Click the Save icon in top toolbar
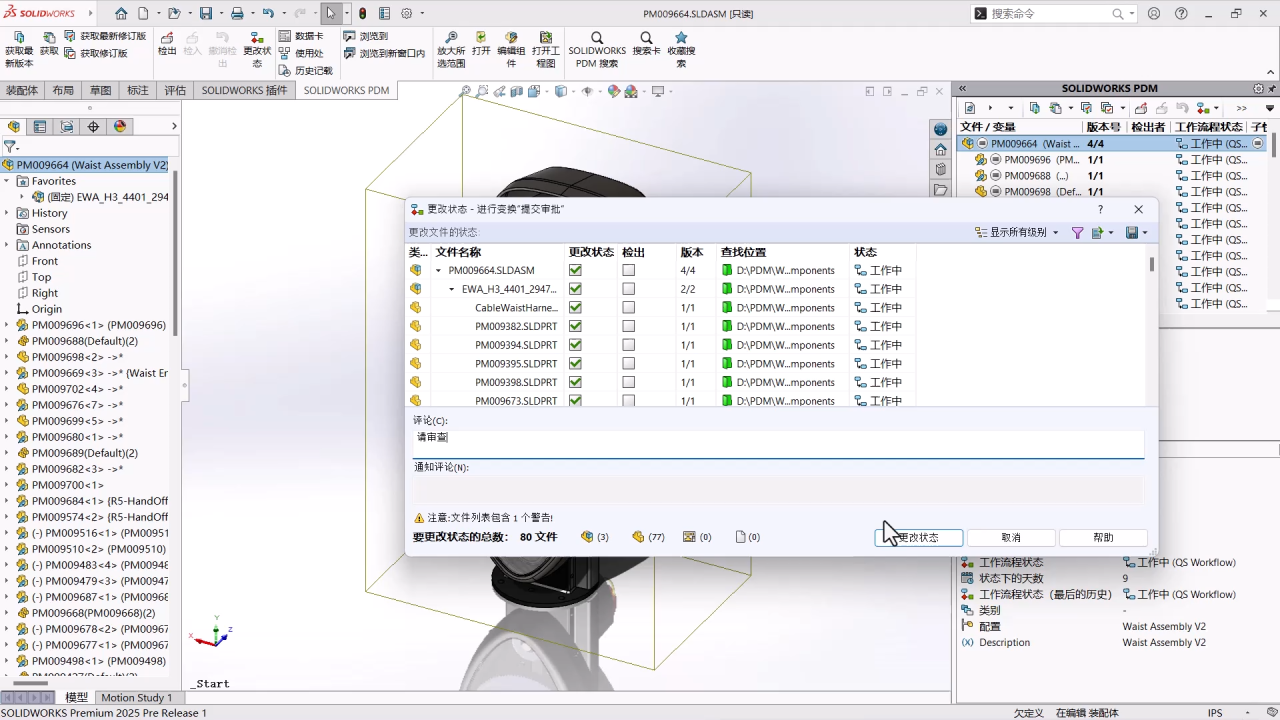The height and width of the screenshot is (720, 1280). [x=205, y=14]
